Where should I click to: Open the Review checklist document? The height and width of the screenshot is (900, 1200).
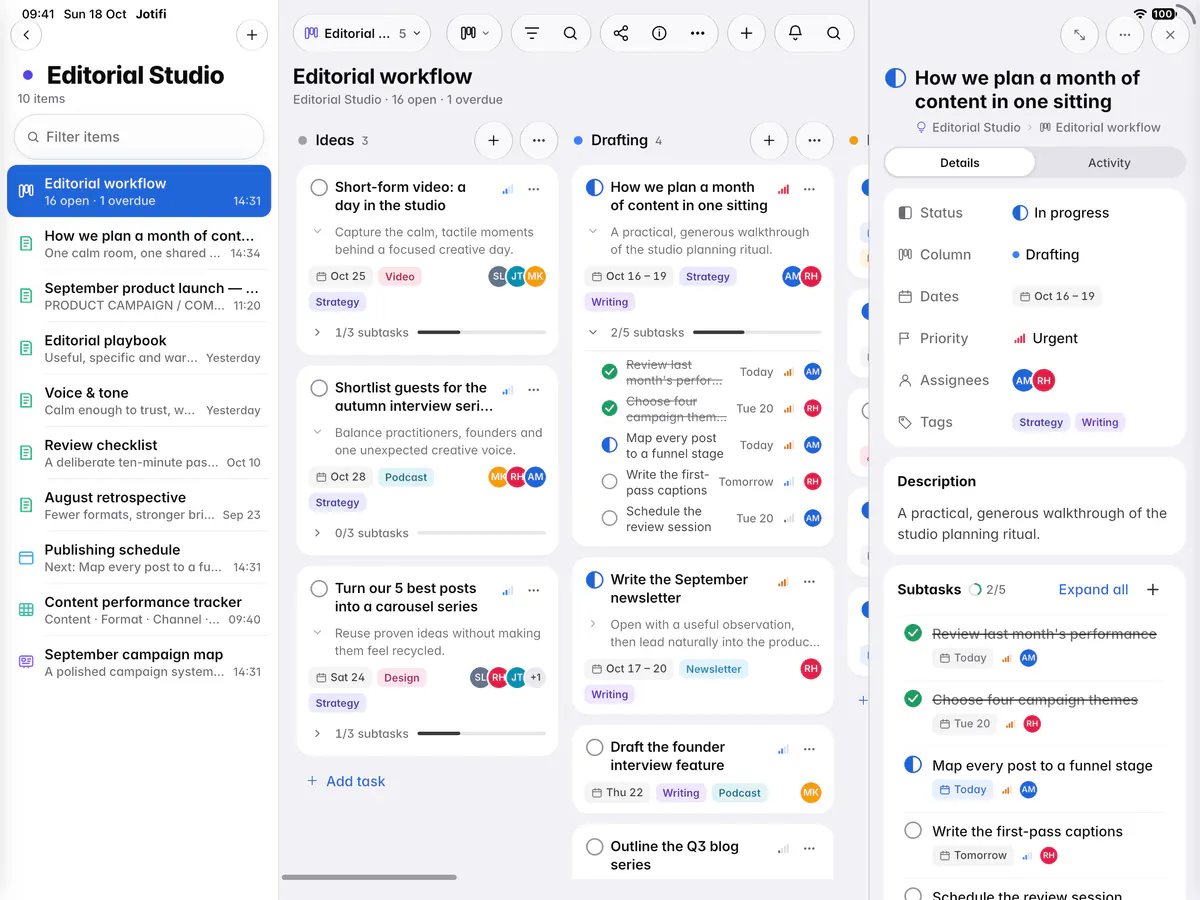click(139, 453)
